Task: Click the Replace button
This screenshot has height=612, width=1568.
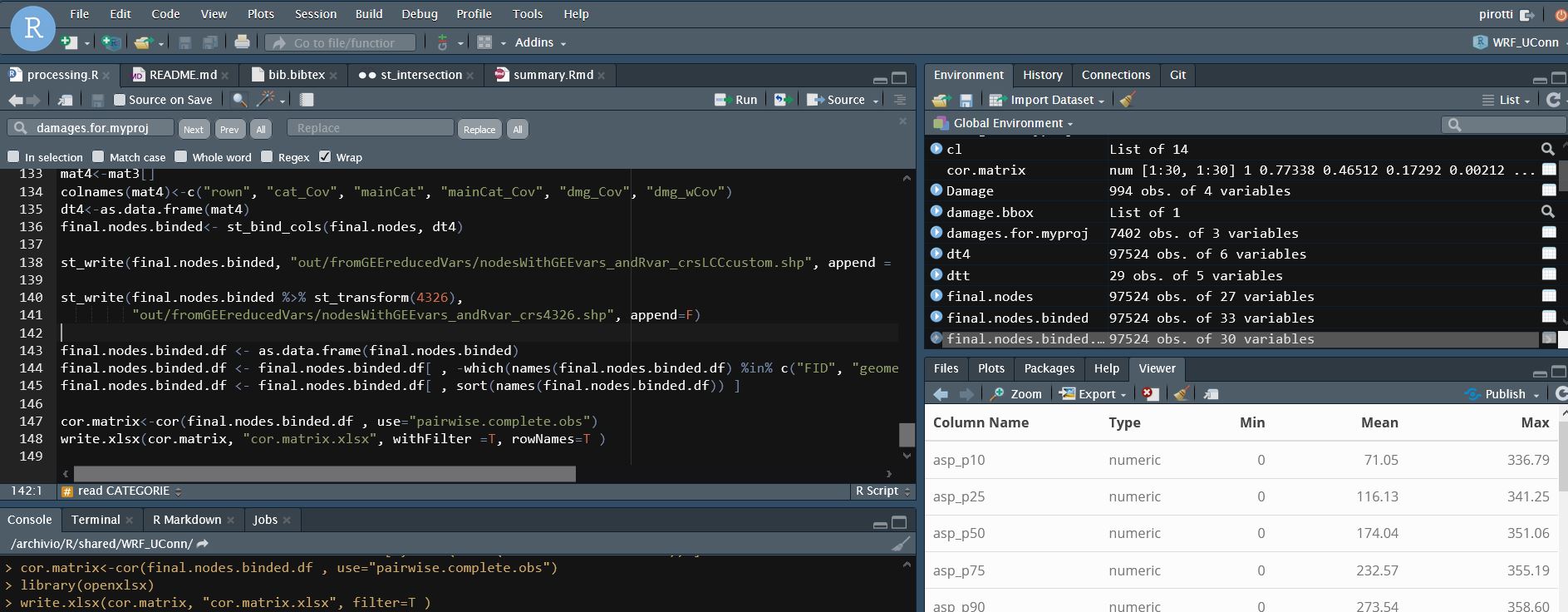Action: [479, 129]
